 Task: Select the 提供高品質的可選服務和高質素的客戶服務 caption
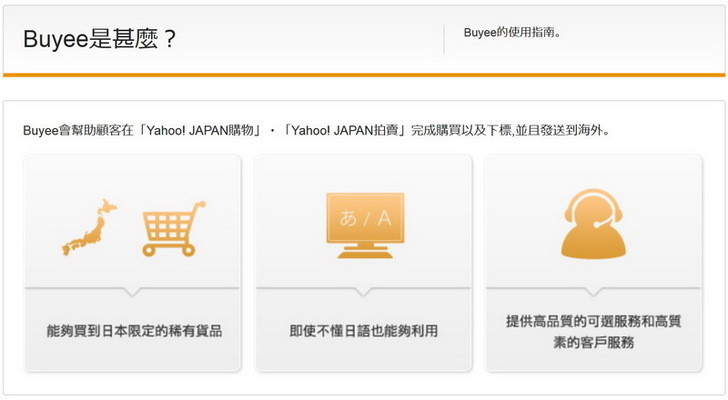(x=593, y=332)
